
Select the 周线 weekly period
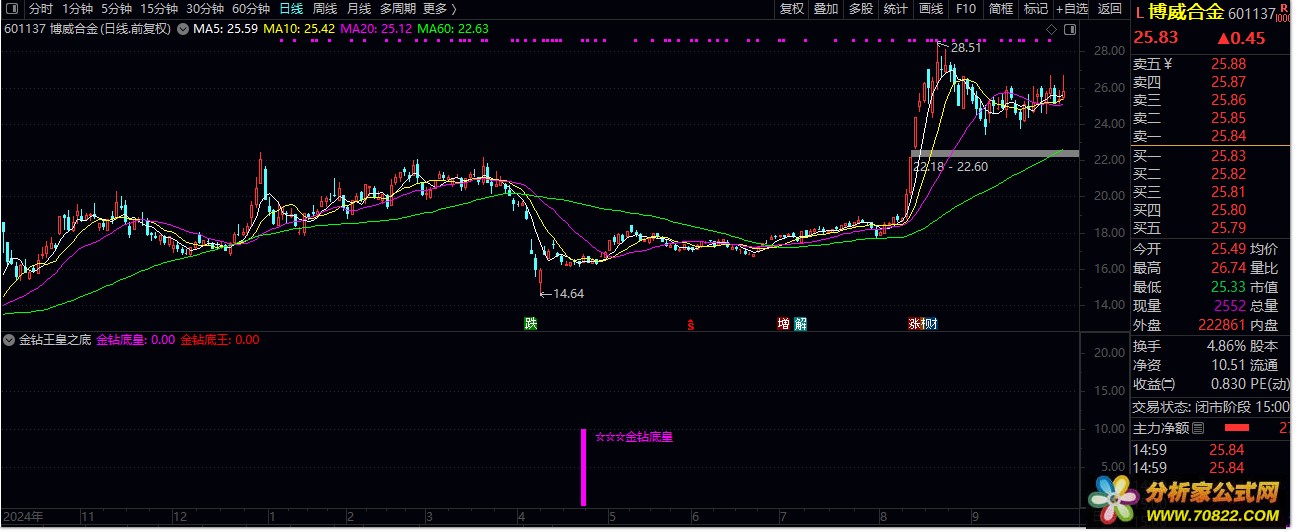pyautogui.click(x=325, y=8)
